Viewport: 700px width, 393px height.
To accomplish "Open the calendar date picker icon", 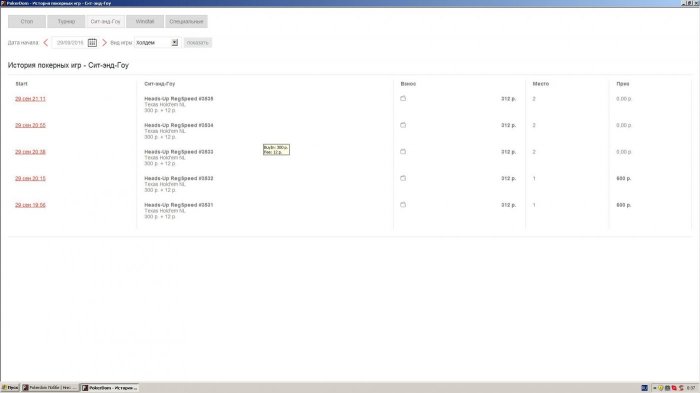I will tap(92, 42).
